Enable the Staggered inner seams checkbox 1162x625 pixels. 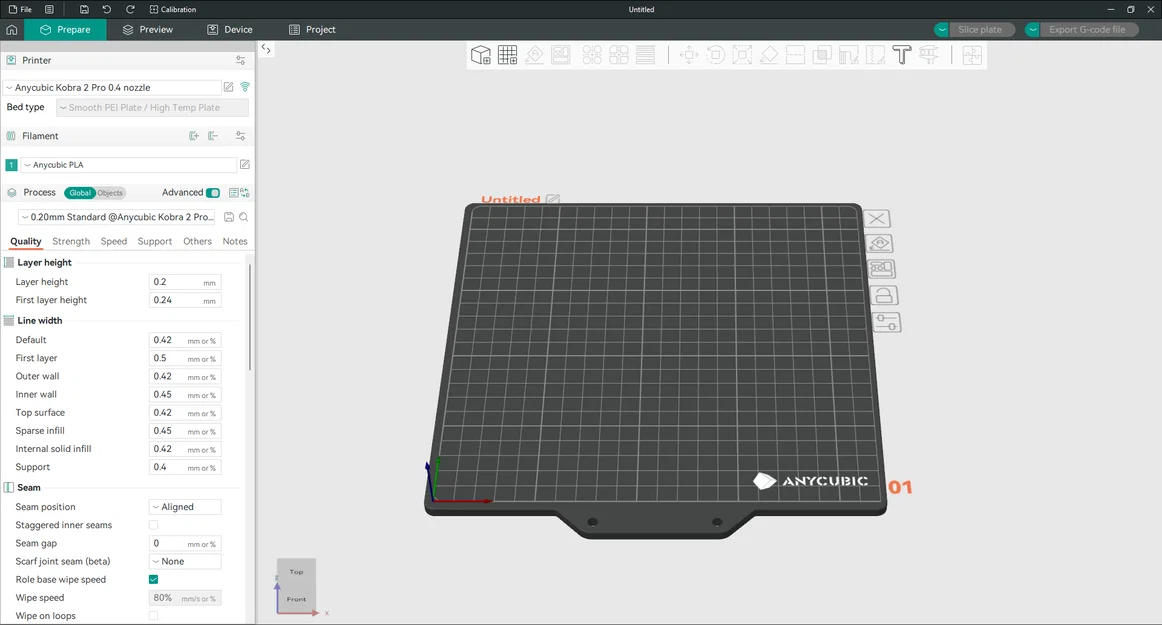pos(153,525)
